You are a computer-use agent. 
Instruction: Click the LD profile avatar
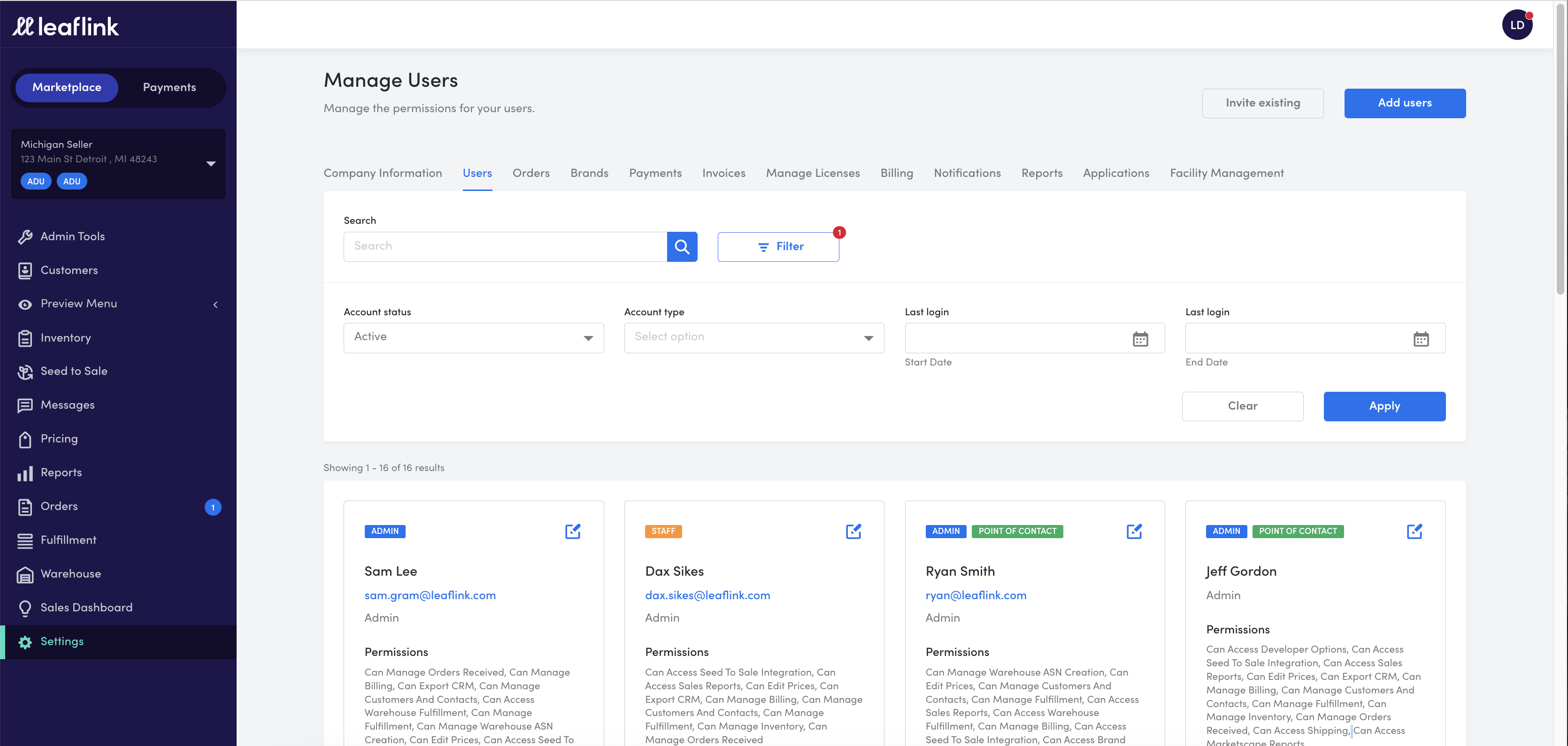[1517, 25]
